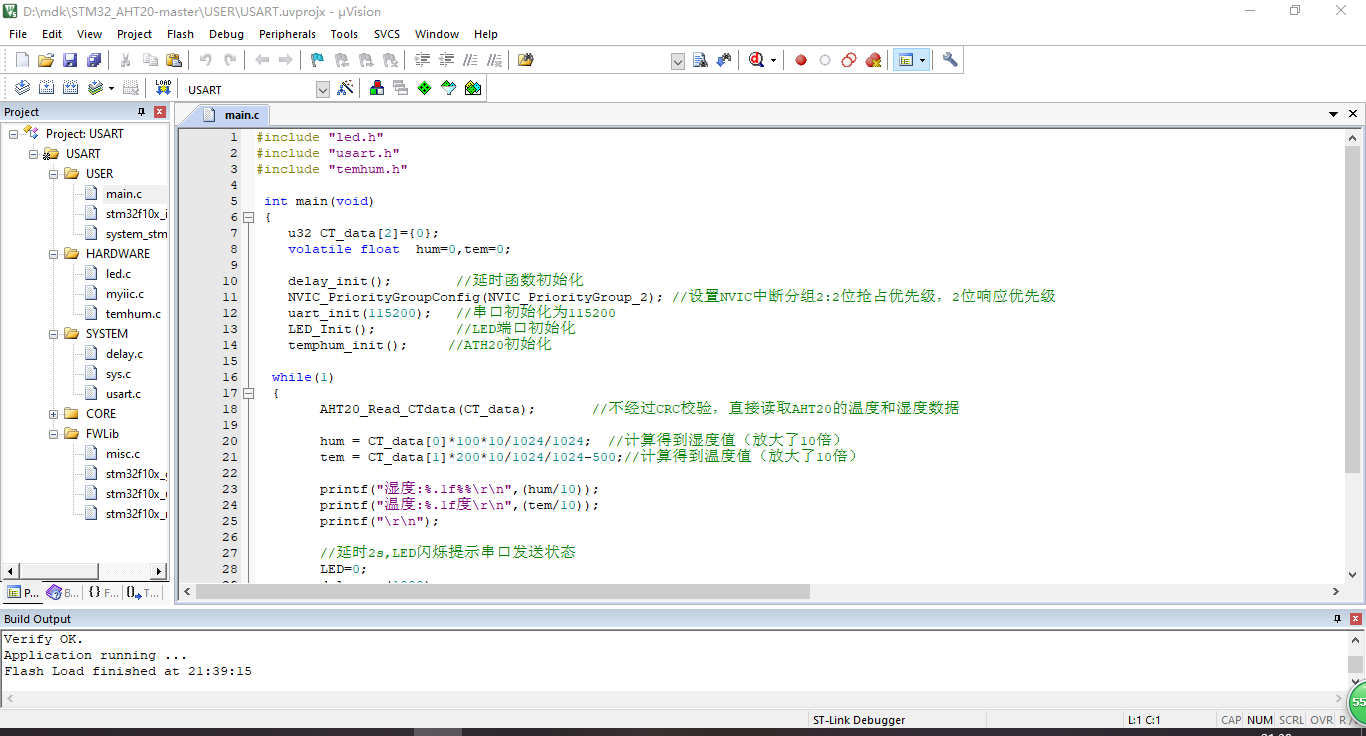Click the Manage Project Items icon
Image resolution: width=1366 pixels, height=736 pixels.
tap(376, 88)
